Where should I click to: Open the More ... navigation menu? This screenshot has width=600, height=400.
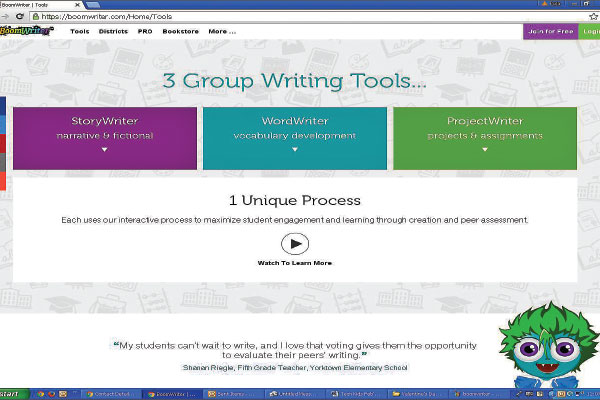[x=222, y=31]
